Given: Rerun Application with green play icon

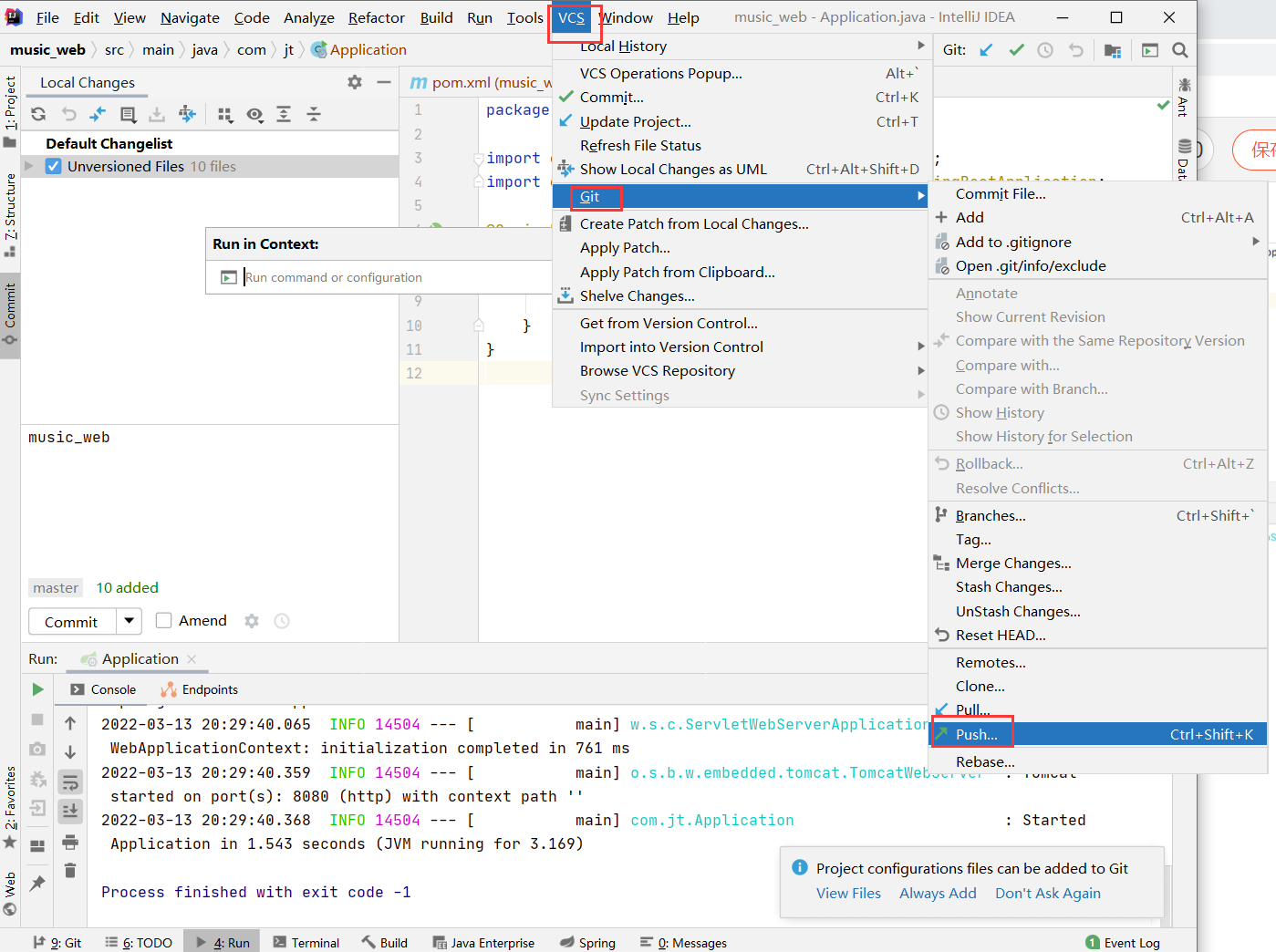Looking at the screenshot, I should (37, 689).
